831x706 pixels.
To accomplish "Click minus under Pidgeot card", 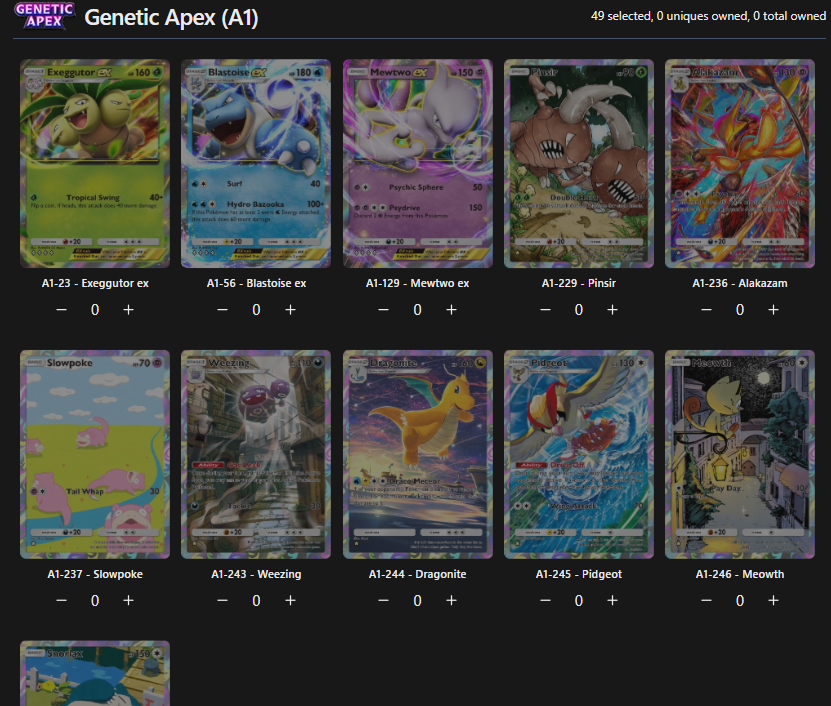I will [x=545, y=600].
